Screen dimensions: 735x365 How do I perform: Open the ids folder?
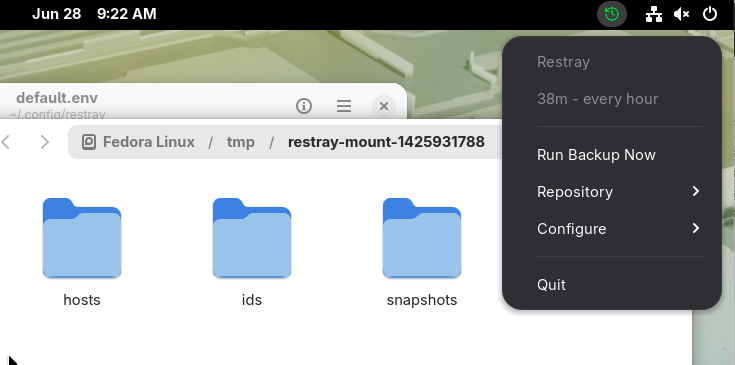coord(252,238)
